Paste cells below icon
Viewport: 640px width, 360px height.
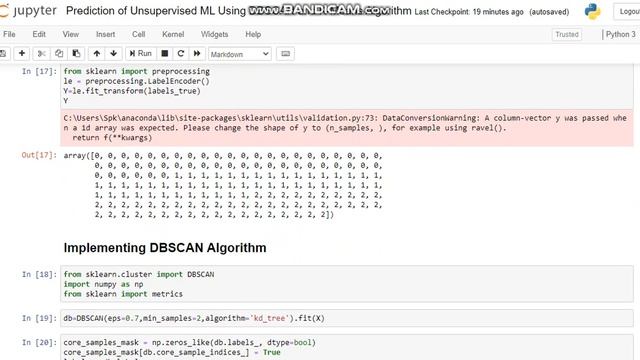click(76, 53)
